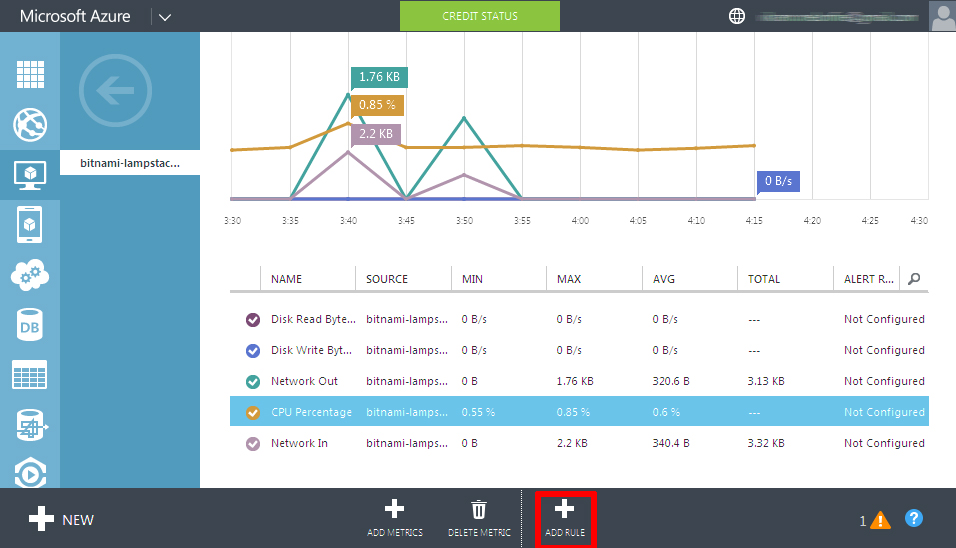956x548 pixels.
Task: Select the Mobile Services phone icon
Action: [30, 224]
